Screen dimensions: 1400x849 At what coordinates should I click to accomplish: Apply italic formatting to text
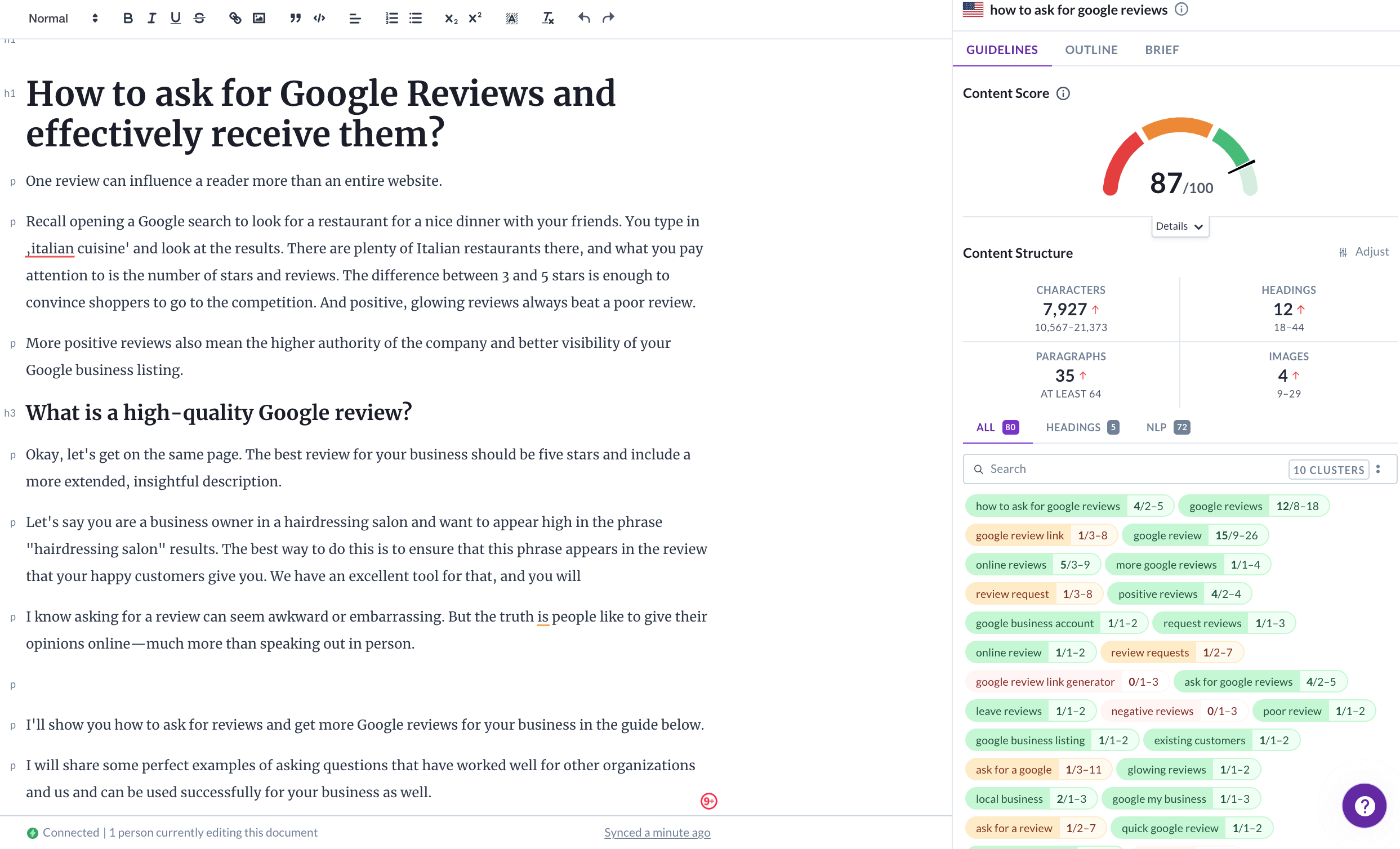(x=151, y=17)
